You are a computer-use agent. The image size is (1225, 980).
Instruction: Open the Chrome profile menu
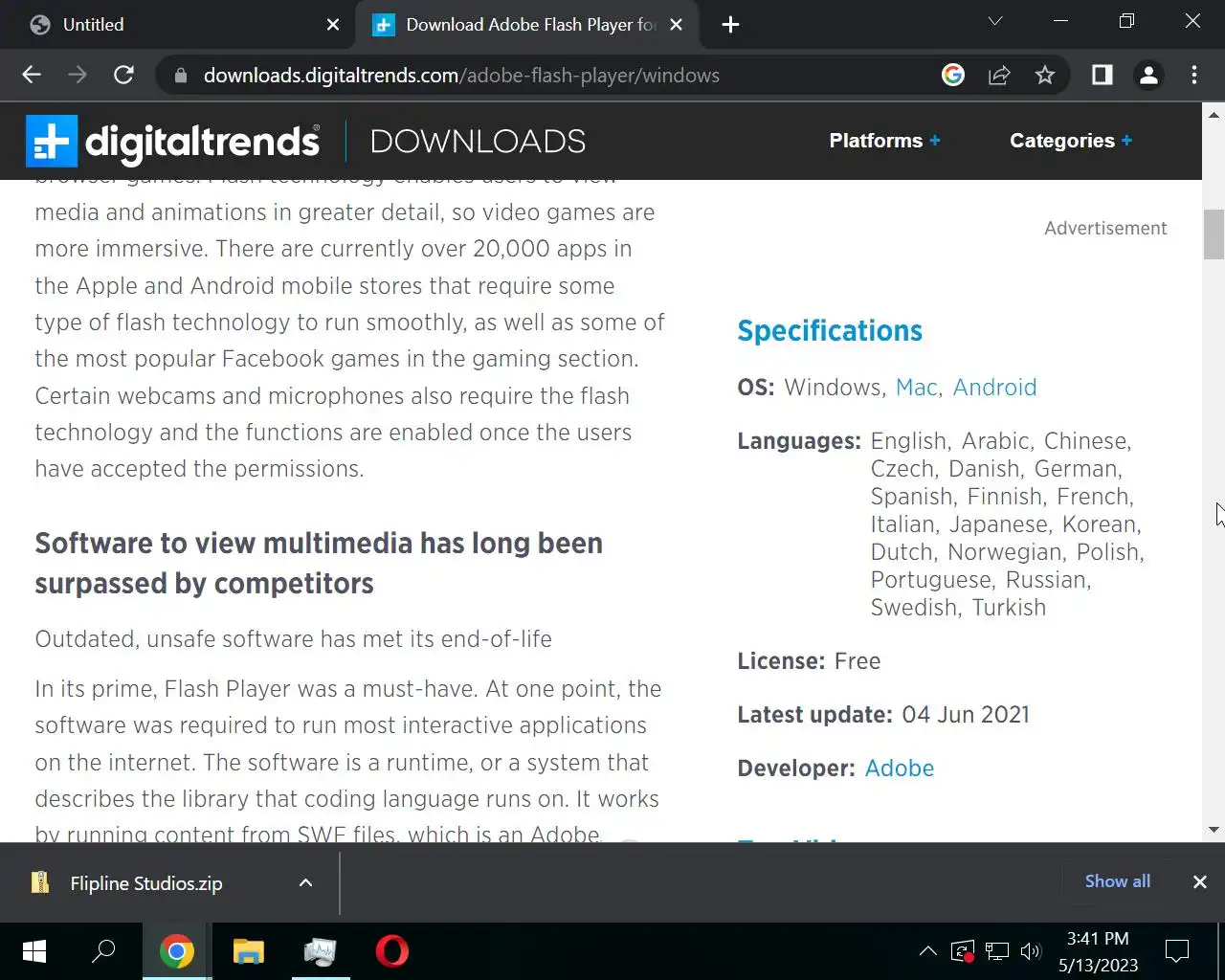pyautogui.click(x=1148, y=75)
